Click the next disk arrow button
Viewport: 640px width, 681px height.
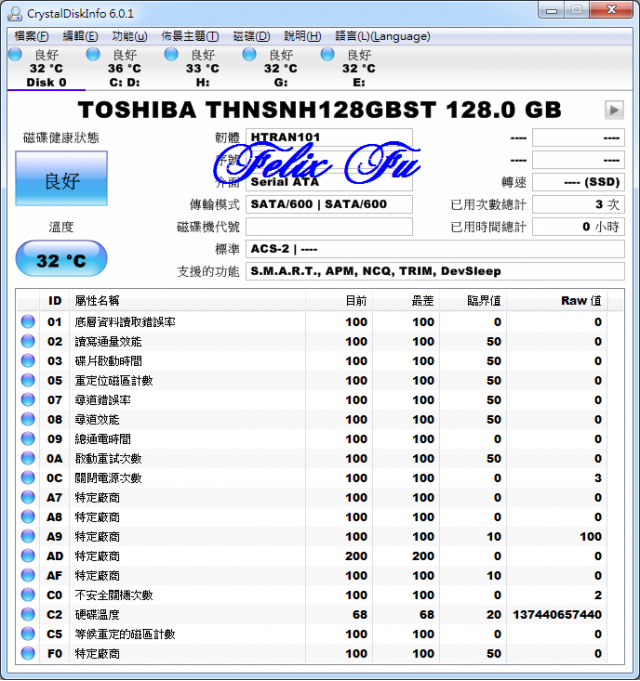(x=614, y=110)
